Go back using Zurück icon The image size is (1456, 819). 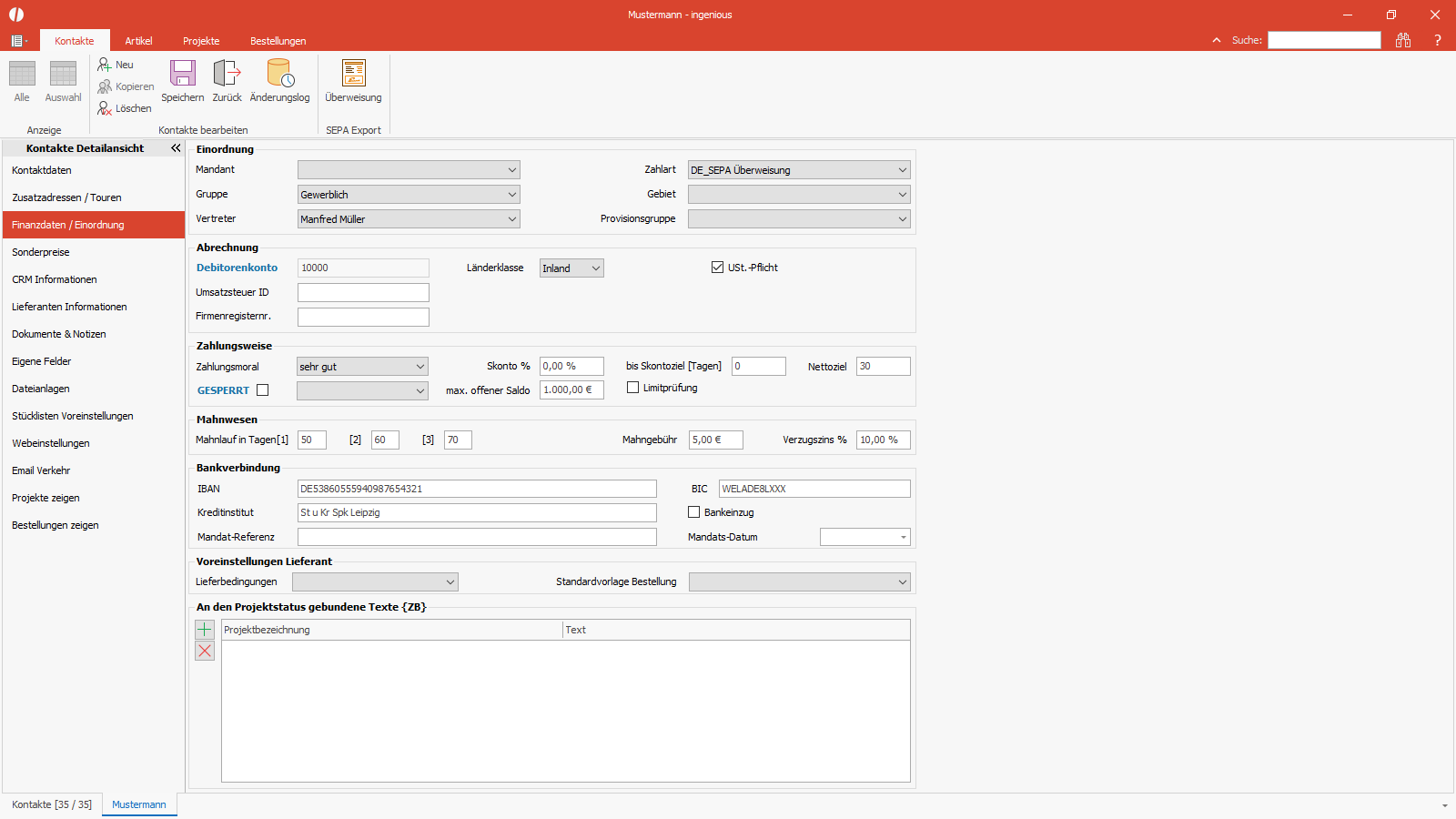(x=227, y=81)
